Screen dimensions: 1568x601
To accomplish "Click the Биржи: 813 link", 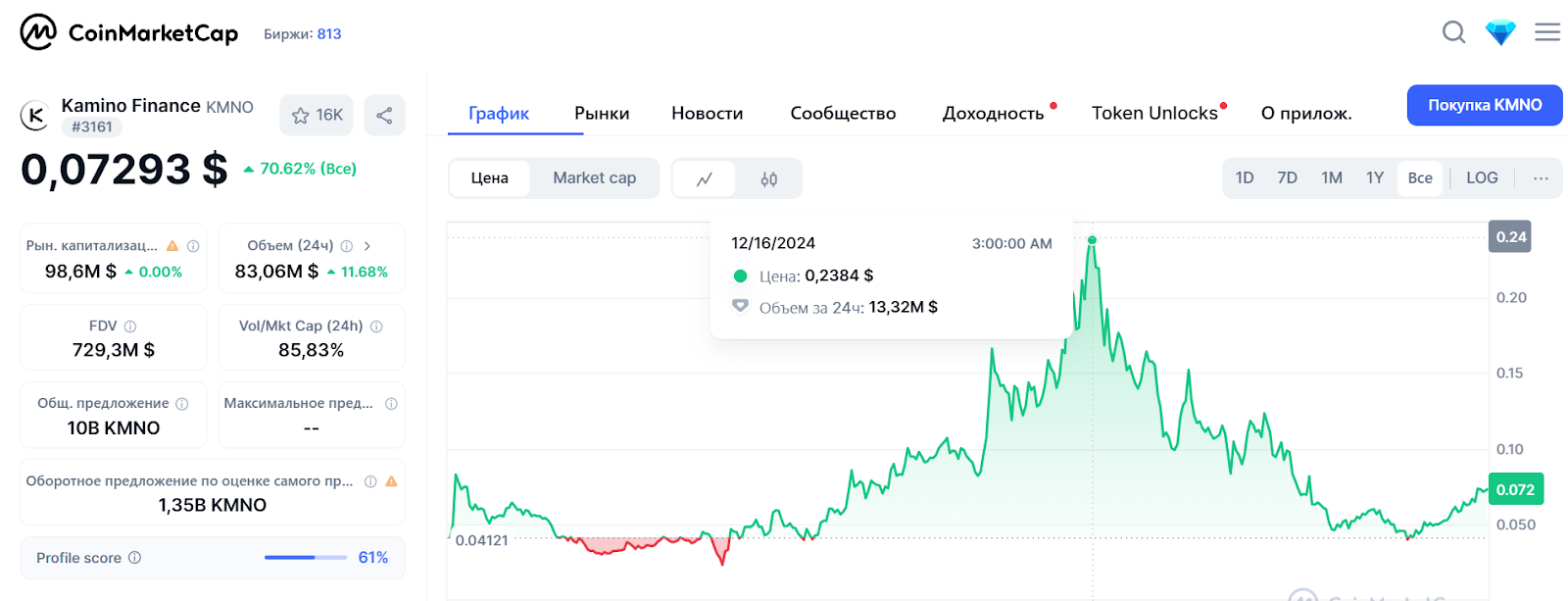I will 303,33.
